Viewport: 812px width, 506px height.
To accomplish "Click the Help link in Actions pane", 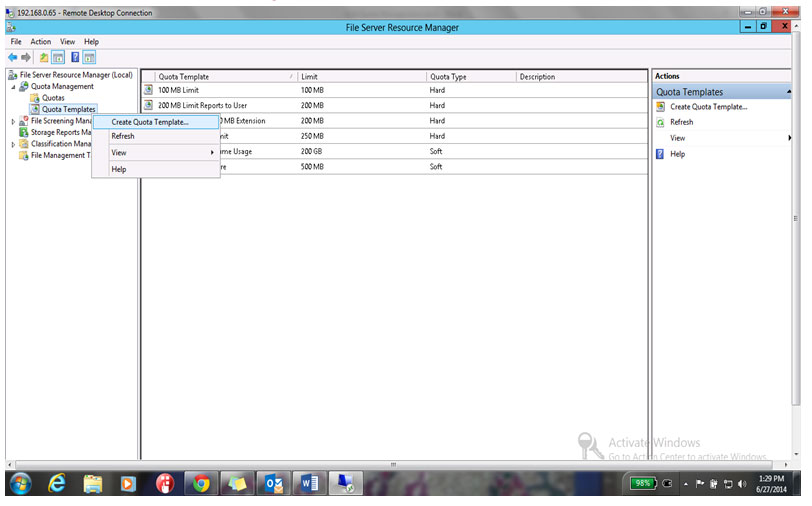I will coord(677,154).
